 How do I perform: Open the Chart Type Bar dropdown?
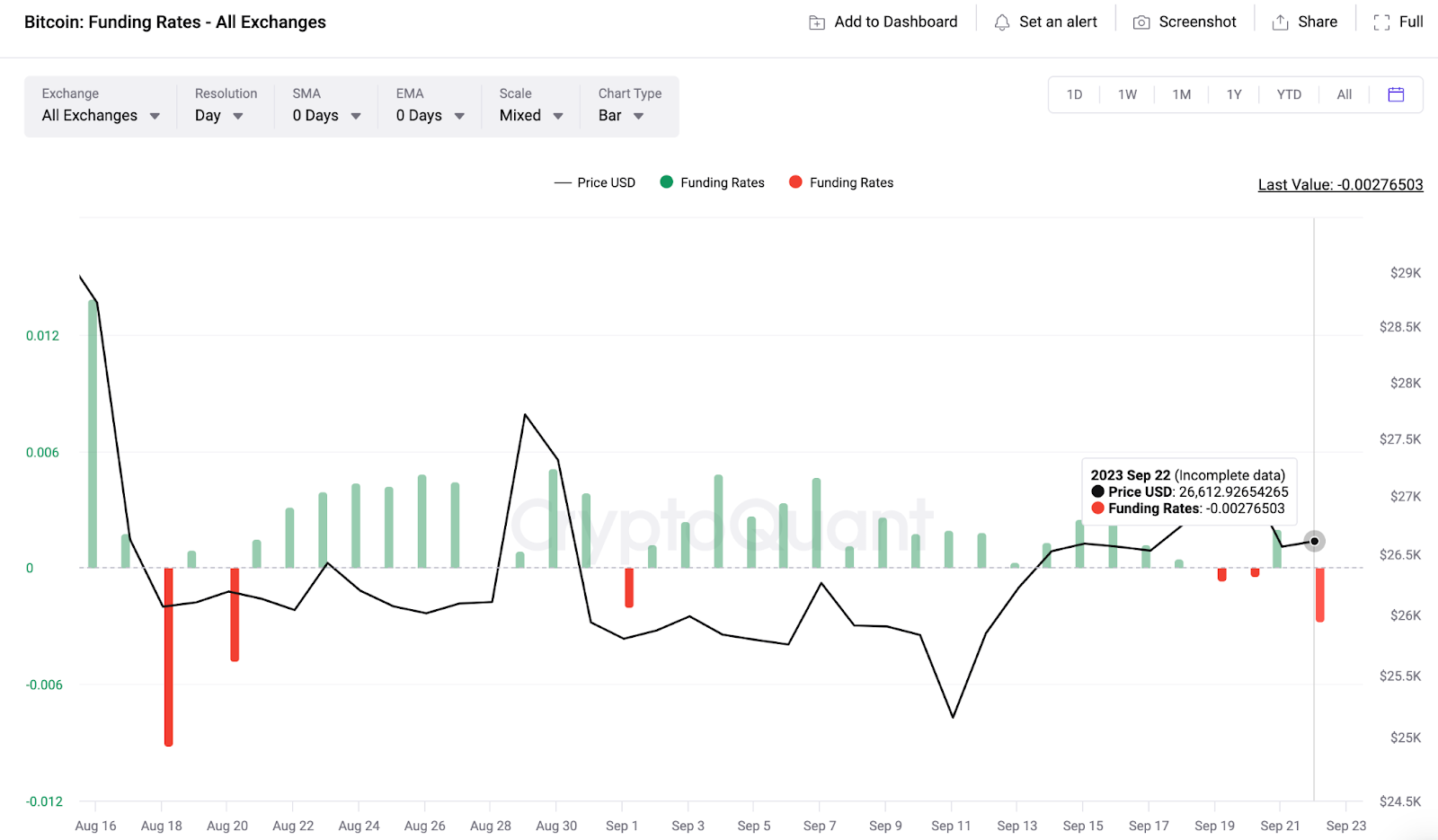coord(621,116)
